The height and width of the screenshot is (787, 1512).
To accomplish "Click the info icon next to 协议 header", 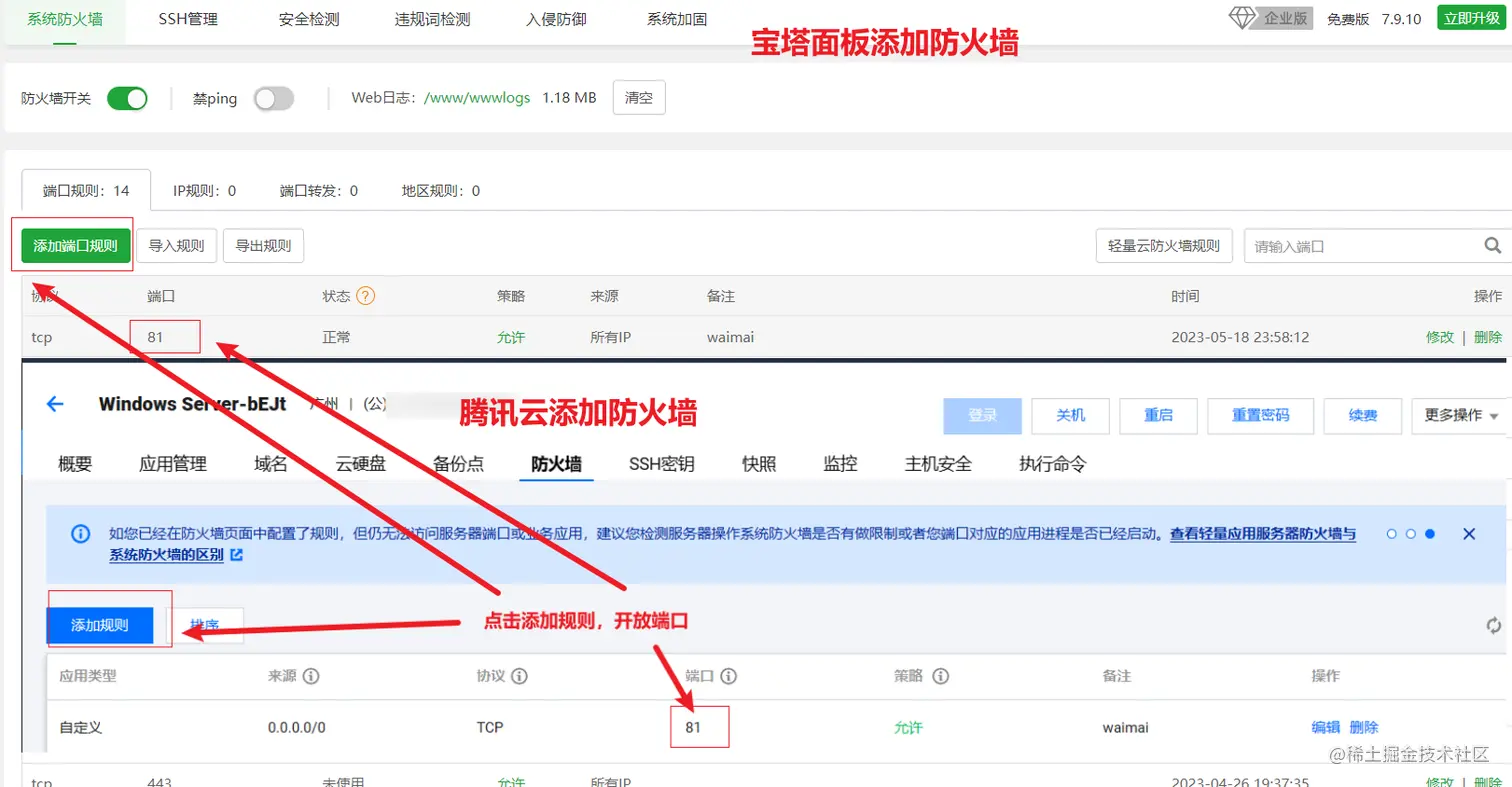I will pyautogui.click(x=520, y=676).
